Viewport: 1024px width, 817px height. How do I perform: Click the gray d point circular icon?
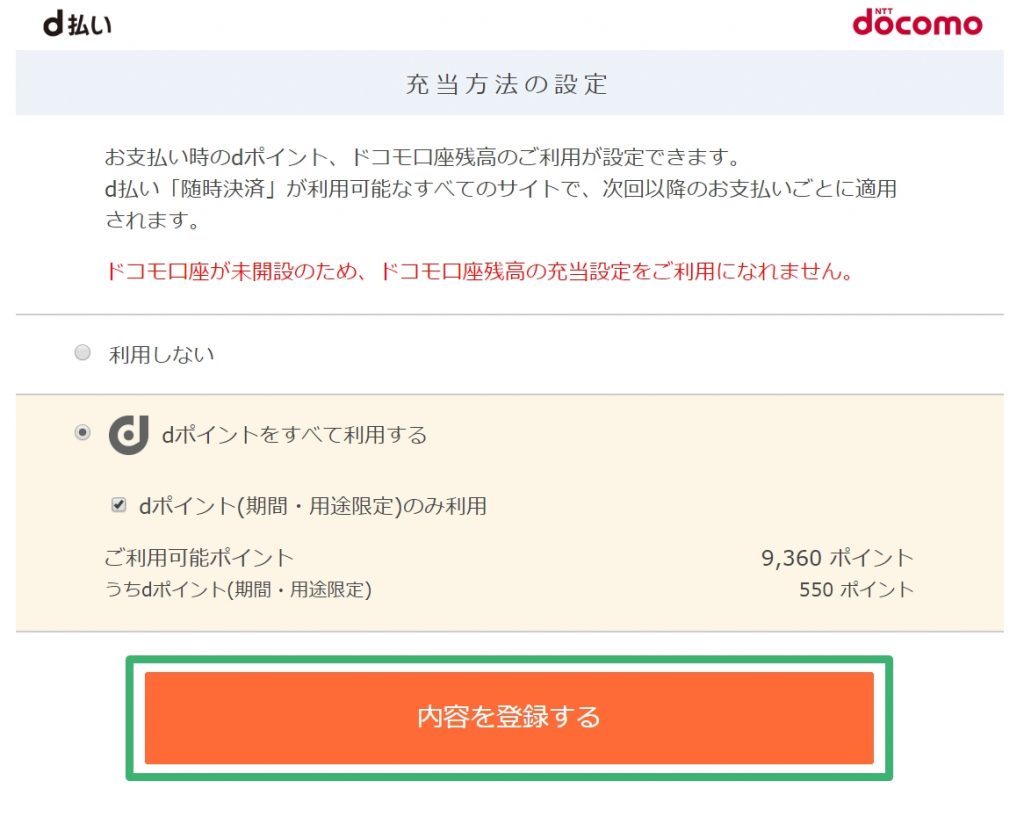tap(129, 434)
